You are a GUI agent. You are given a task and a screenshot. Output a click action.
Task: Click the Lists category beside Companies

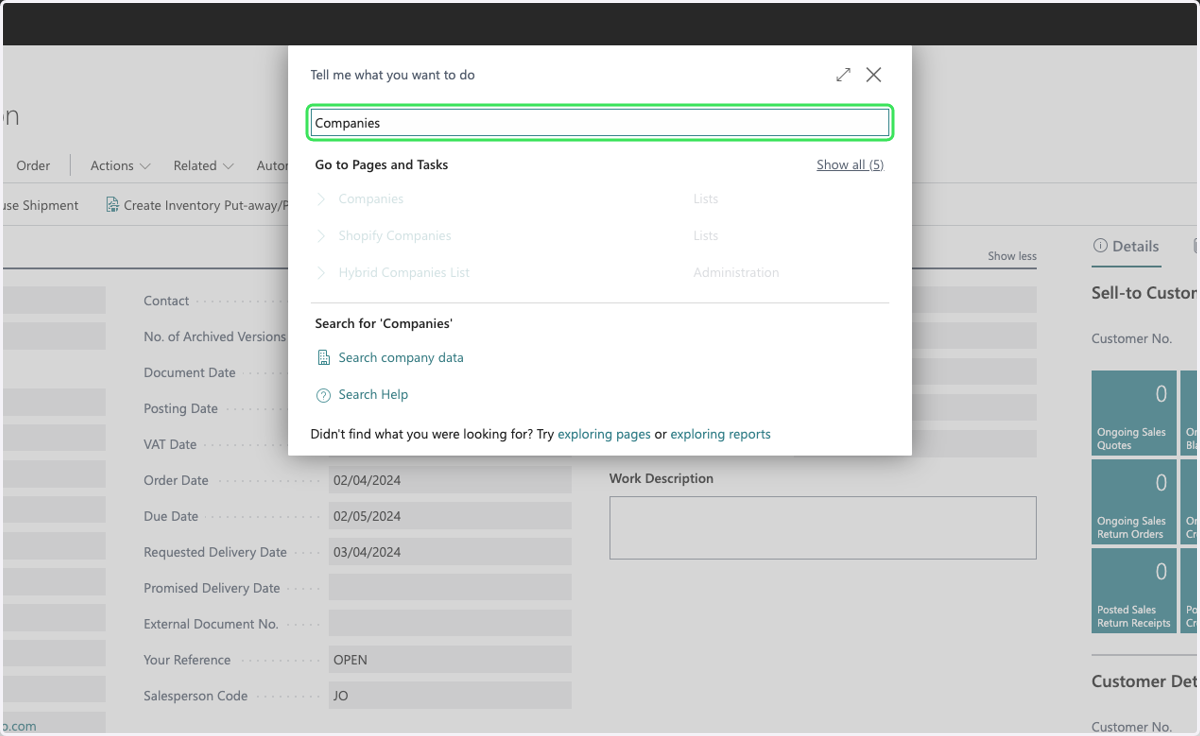point(706,199)
